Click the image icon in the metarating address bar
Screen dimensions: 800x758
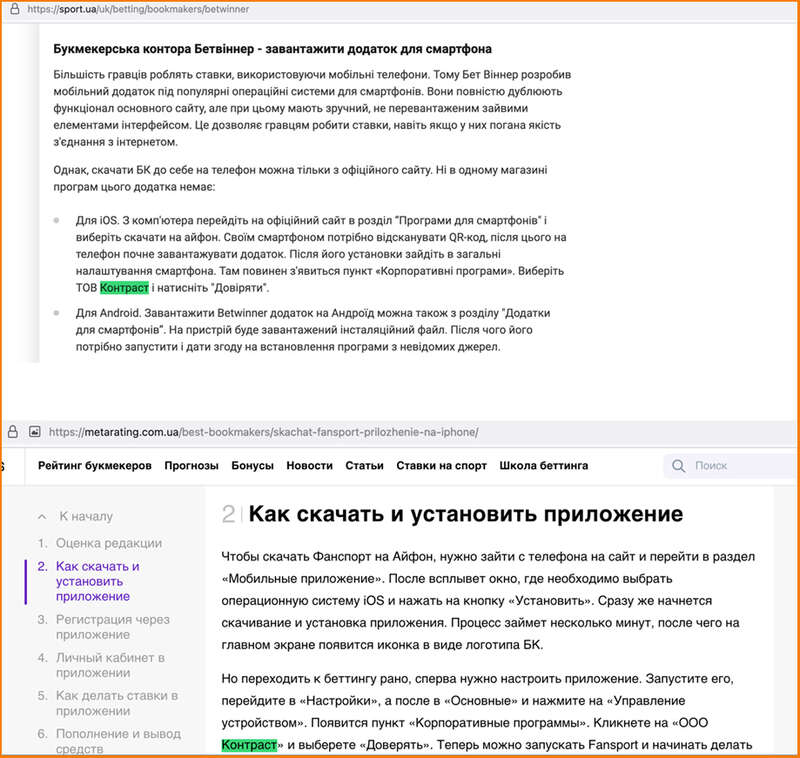pos(34,432)
